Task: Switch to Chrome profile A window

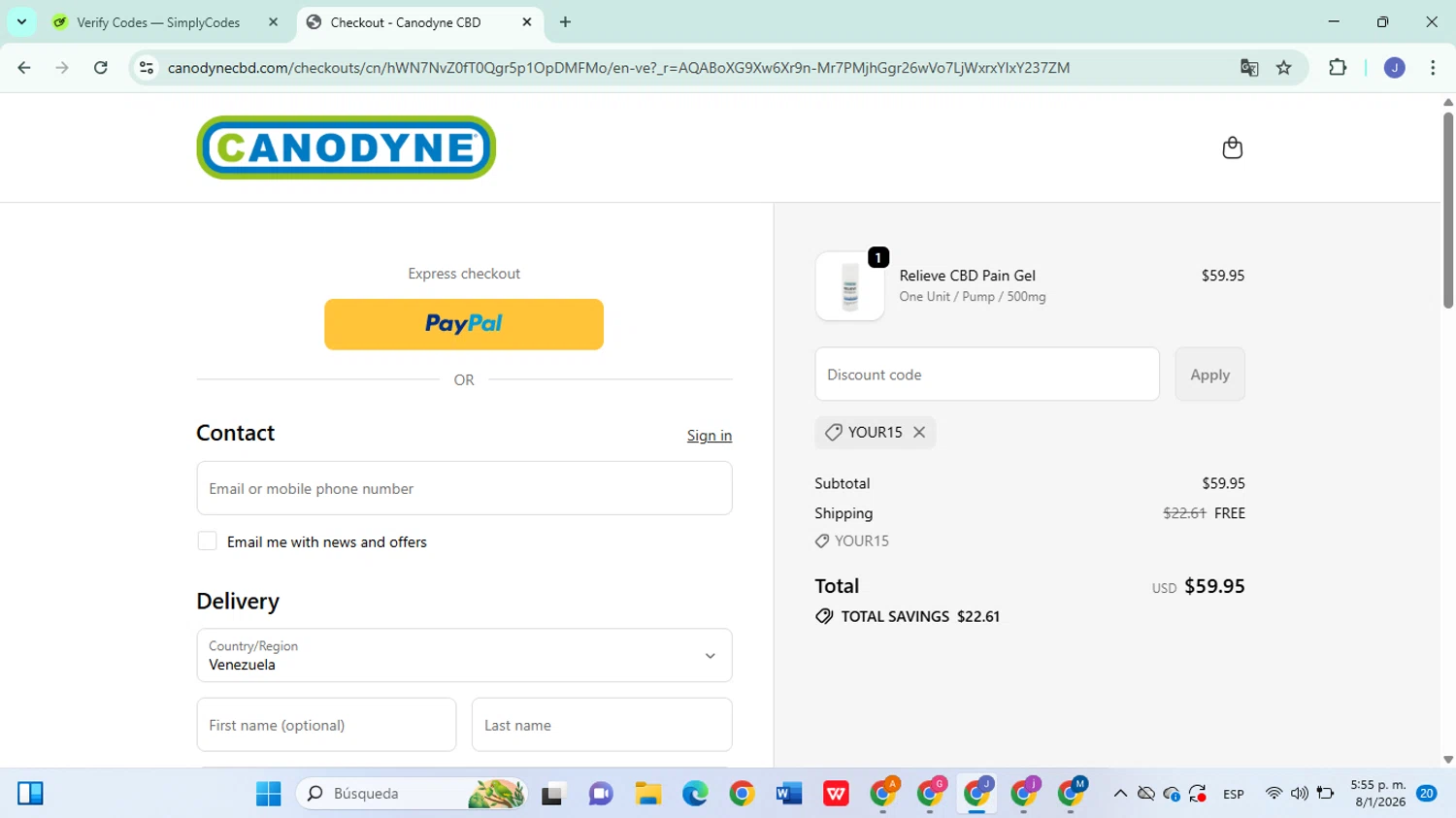Action: pos(883,793)
